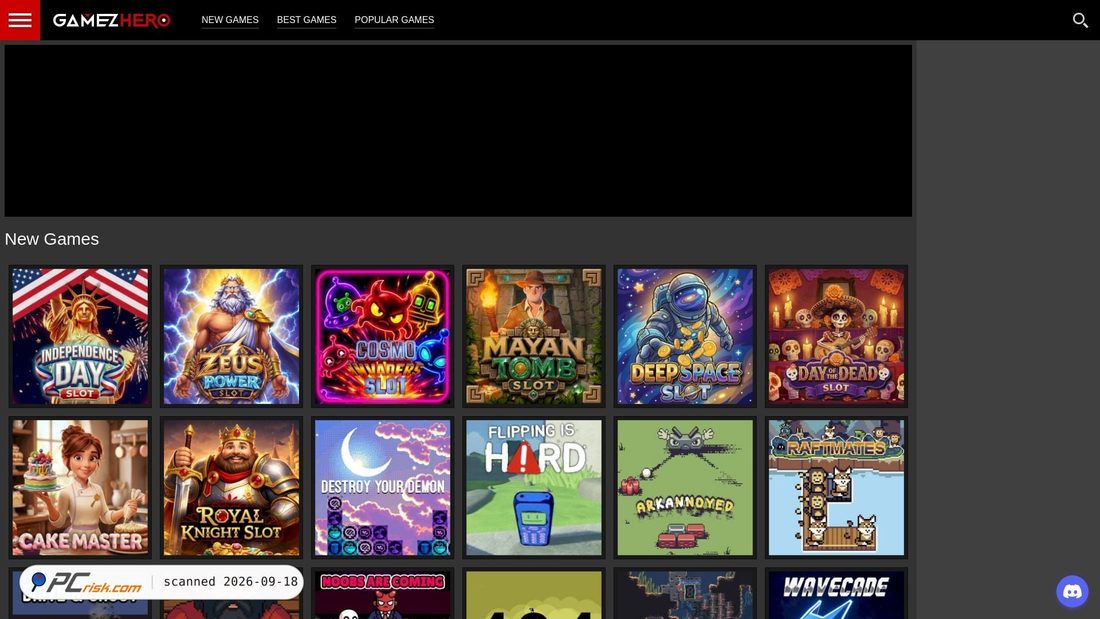Click the New Games section heading
Viewport: 1100px width, 619px height.
click(52, 239)
